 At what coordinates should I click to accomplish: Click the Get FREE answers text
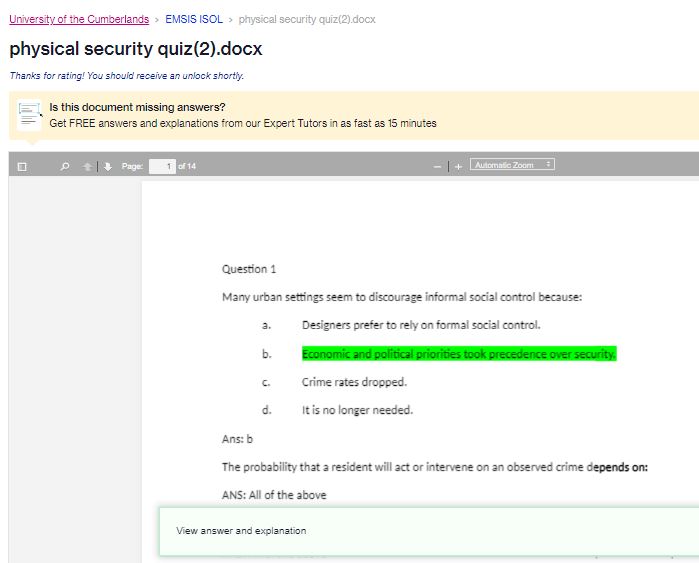pos(243,123)
